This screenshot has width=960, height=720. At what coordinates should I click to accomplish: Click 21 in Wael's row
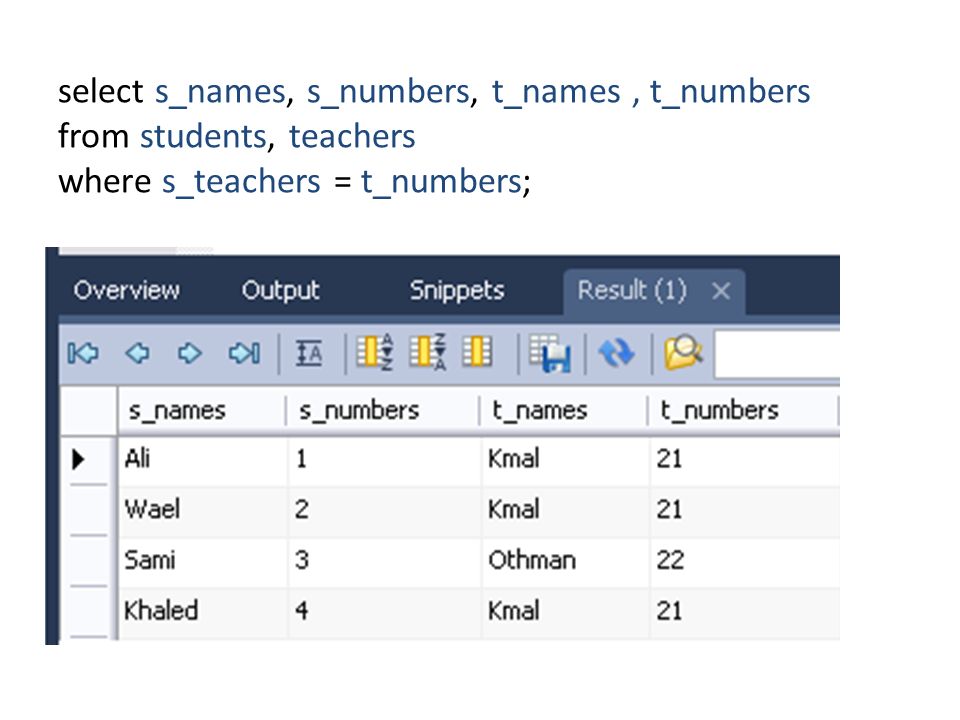[745, 510]
